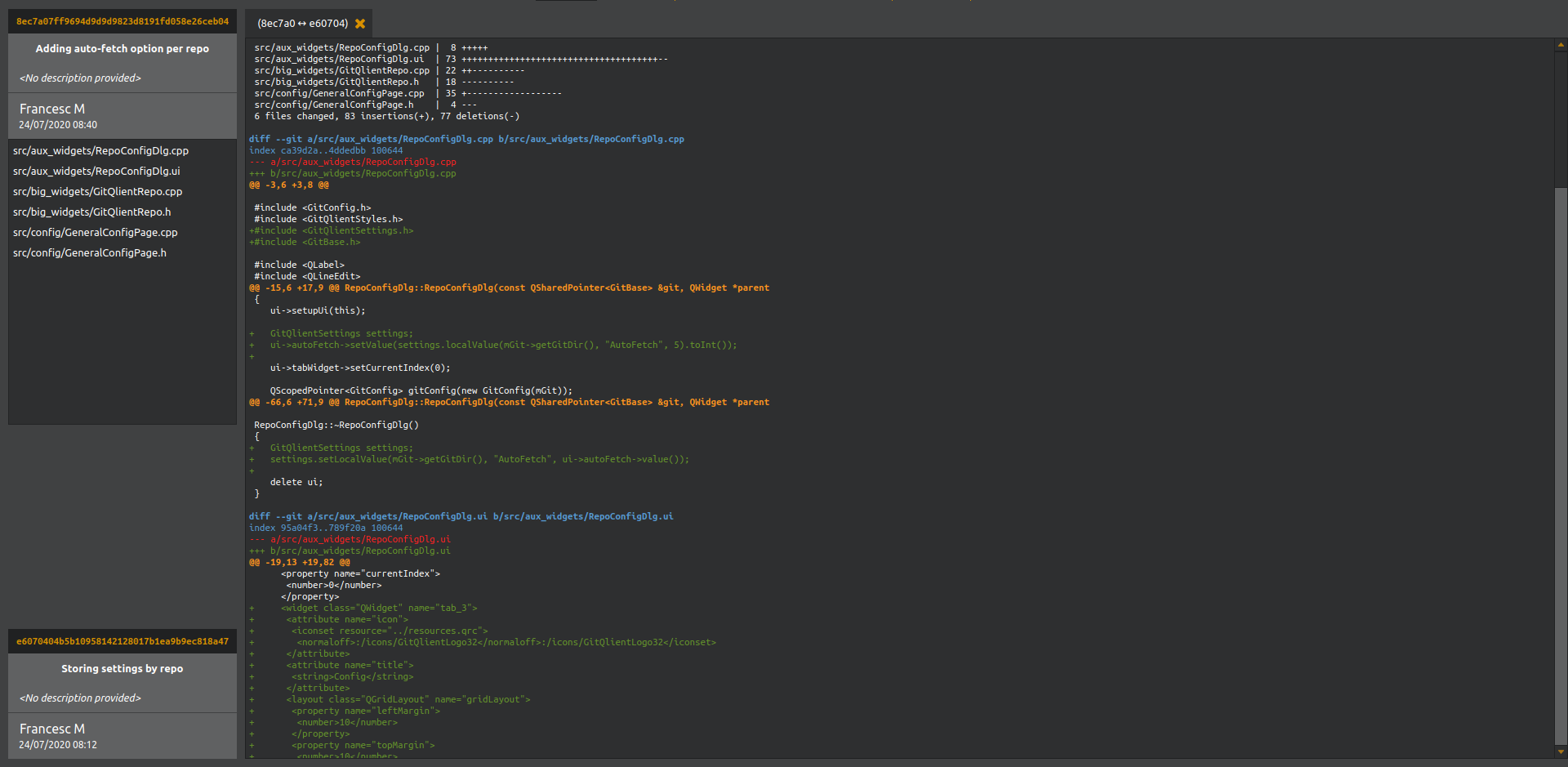Click the 'Adding auto-fetch option per repo' title
This screenshot has width=1568, height=767.
coord(122,49)
